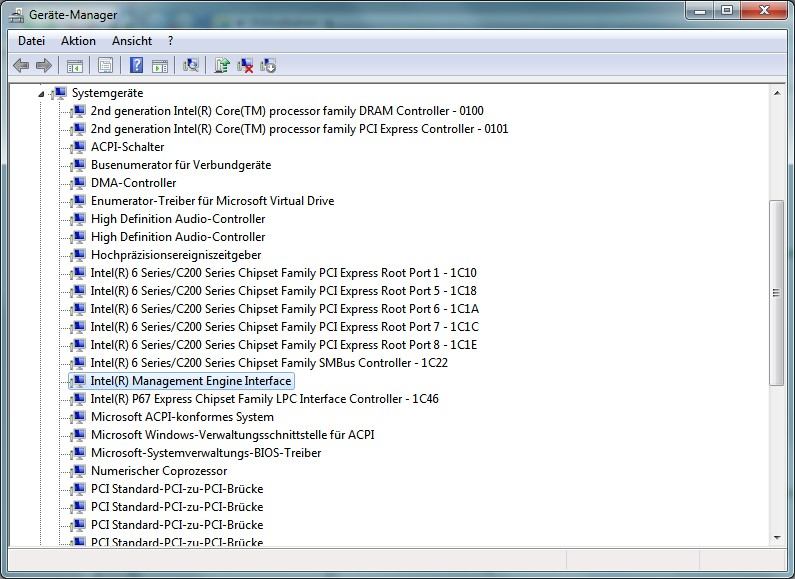795x579 pixels.
Task: Click the Disable device toolbar icon
Action: point(268,65)
